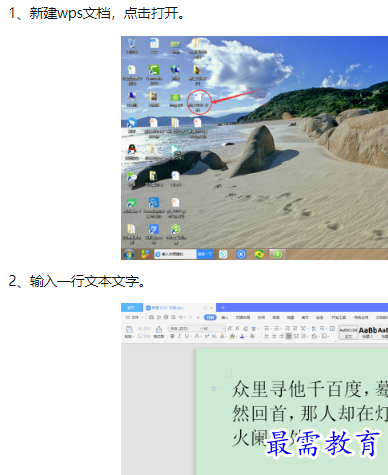
Task: Open the 页面布局 ribbon tab
Action: [243, 317]
